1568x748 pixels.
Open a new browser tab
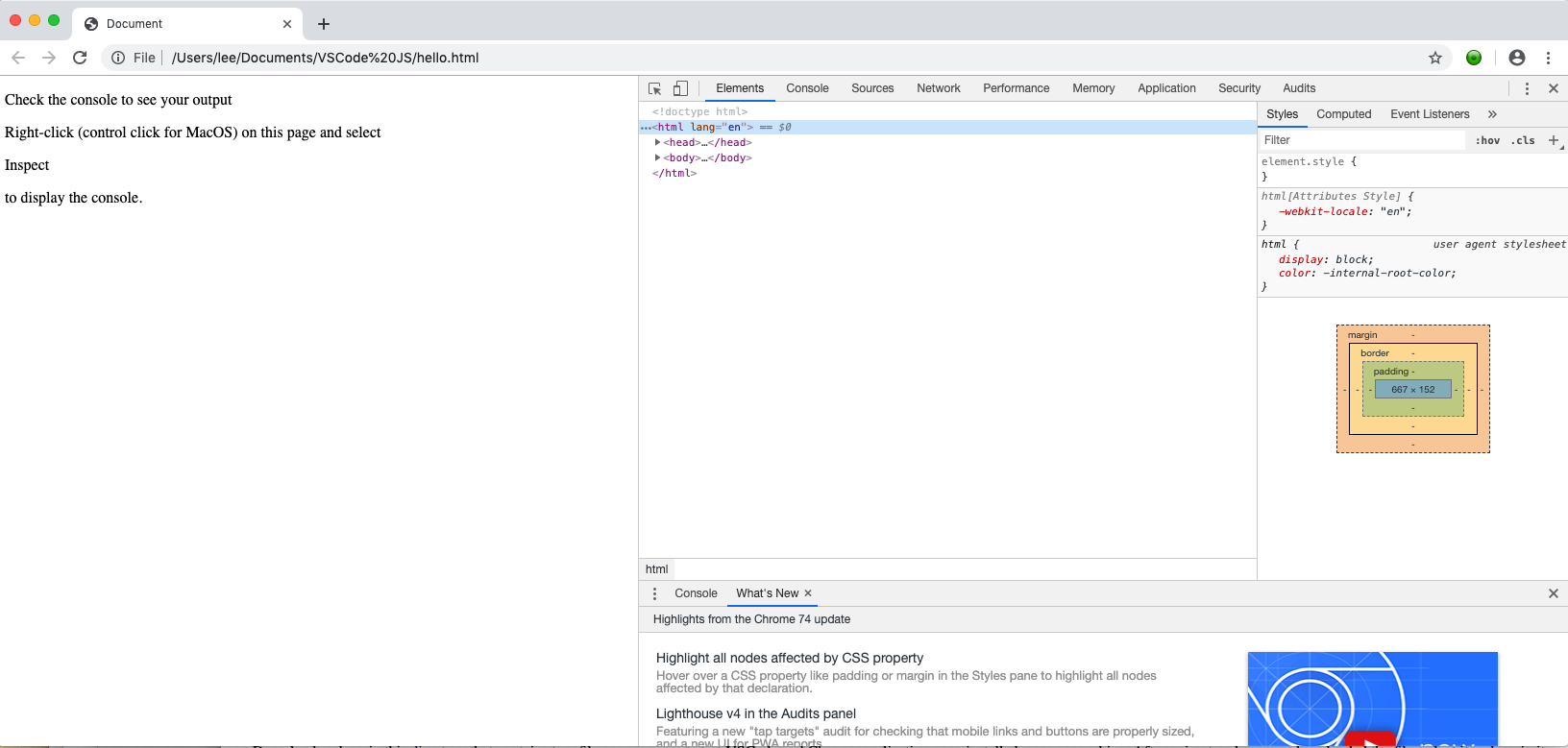[324, 24]
